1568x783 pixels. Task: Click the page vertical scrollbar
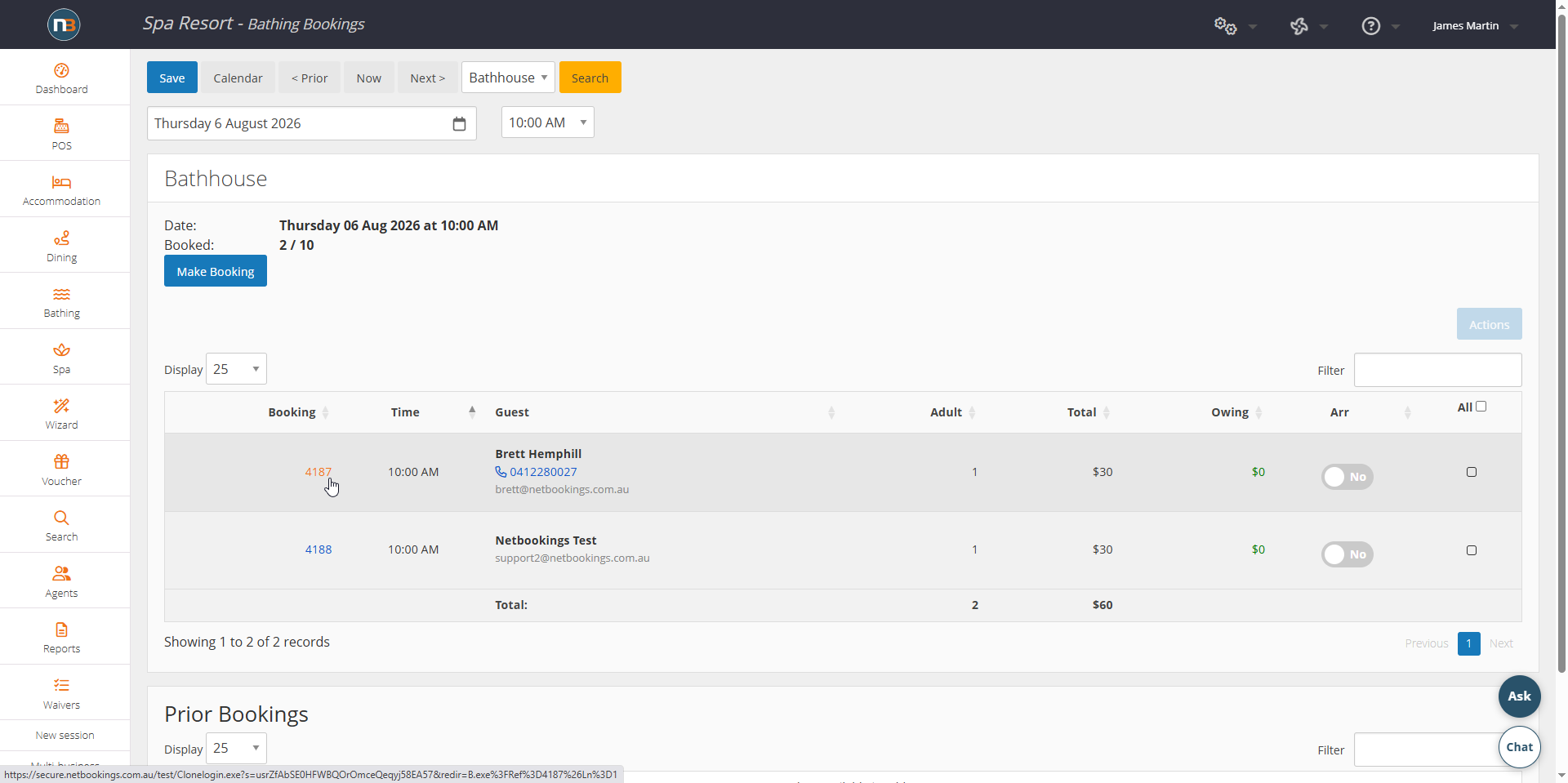tap(1561, 343)
